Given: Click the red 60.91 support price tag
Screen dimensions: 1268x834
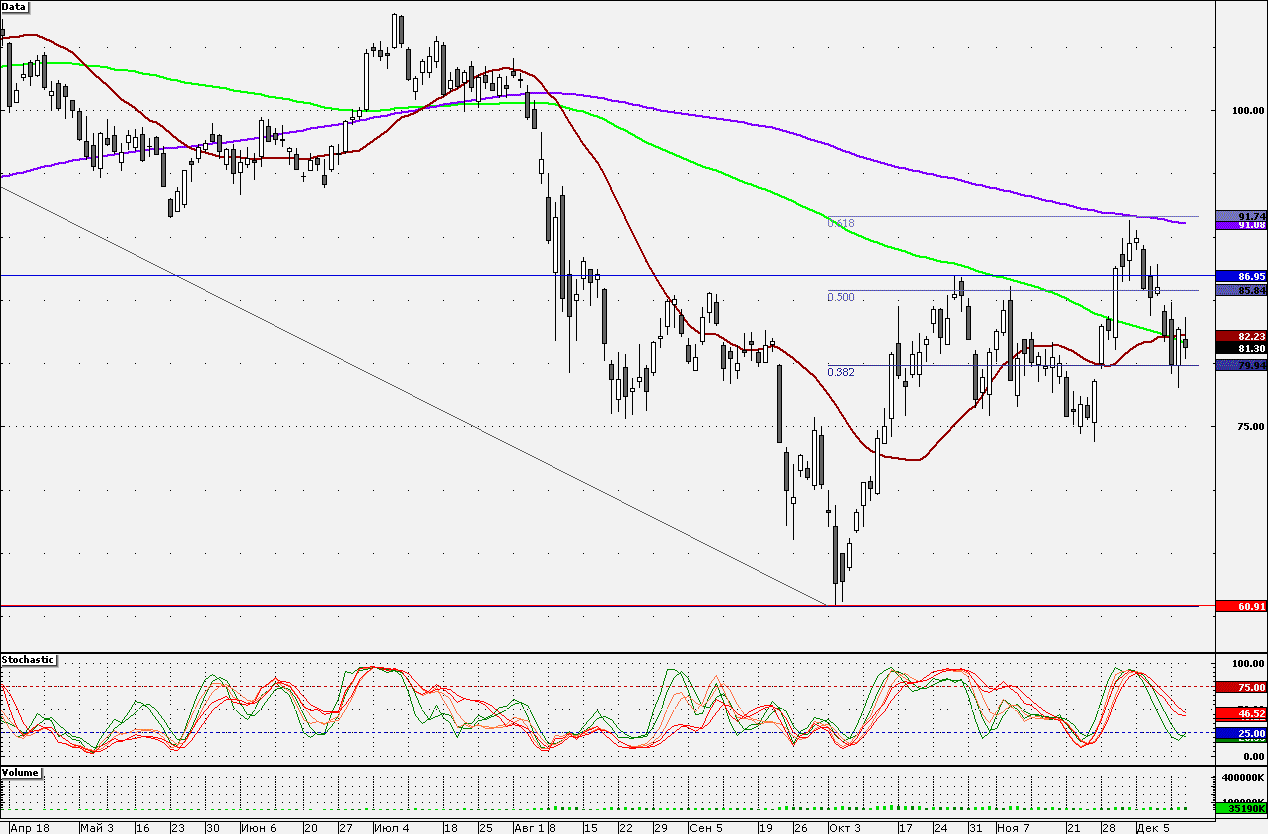Looking at the screenshot, I should click(1241, 606).
